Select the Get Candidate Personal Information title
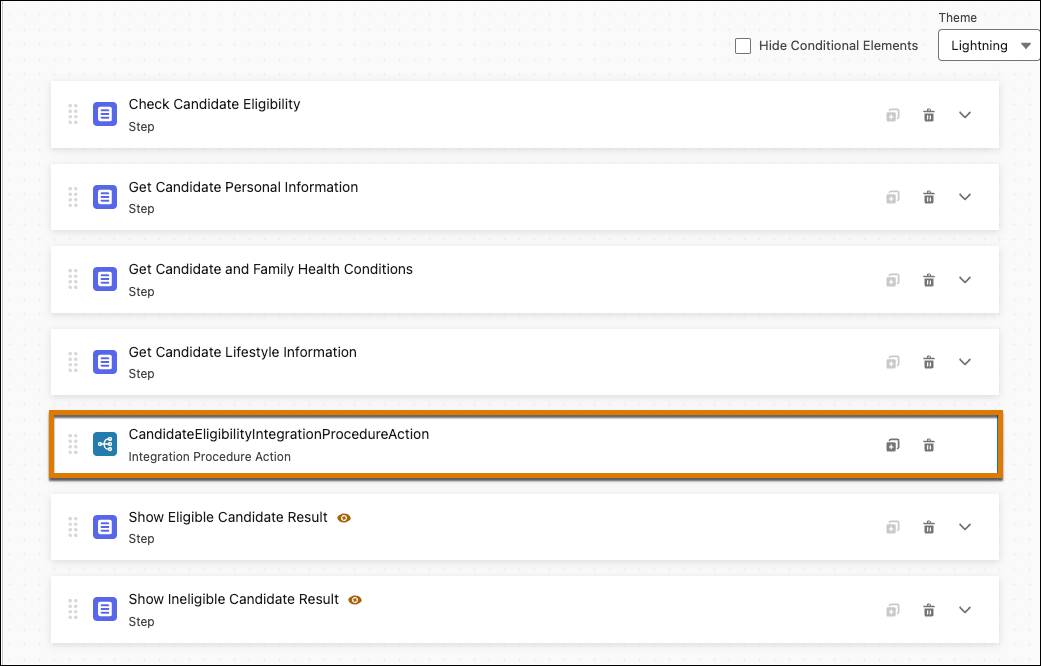 (x=243, y=187)
